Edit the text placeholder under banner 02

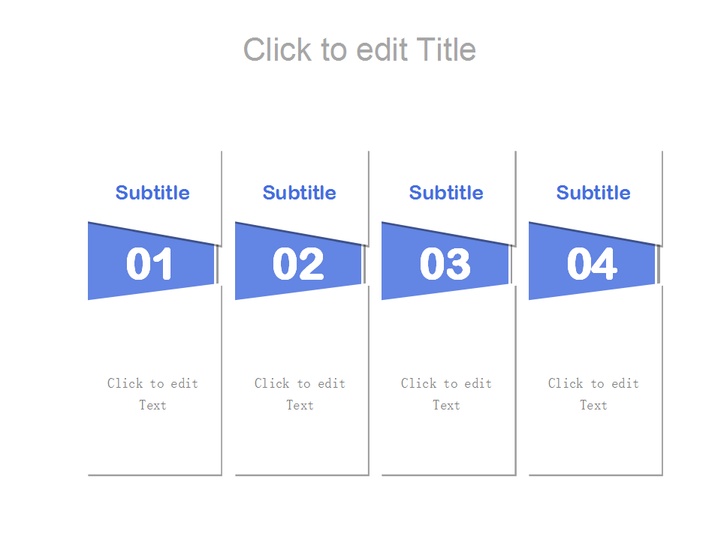tap(300, 394)
